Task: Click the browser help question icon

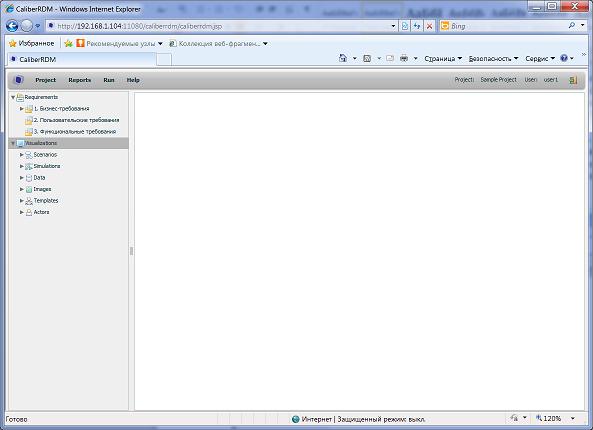Action: click(564, 58)
